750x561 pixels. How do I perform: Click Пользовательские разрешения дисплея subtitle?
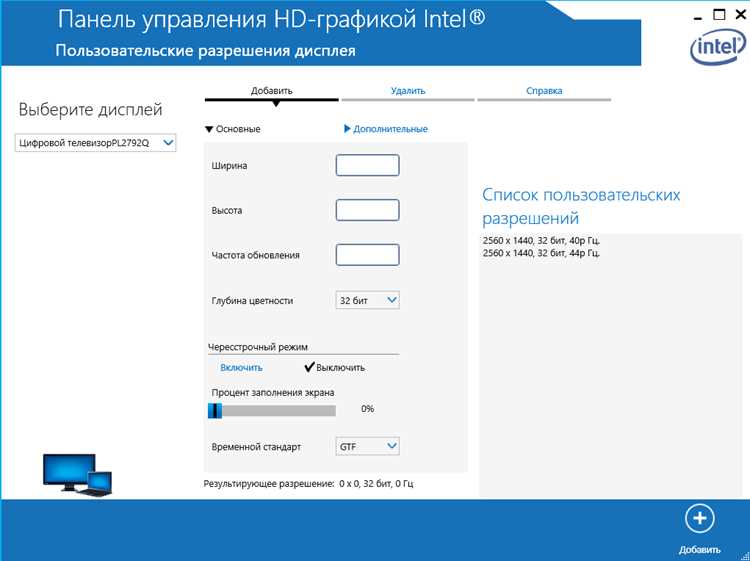coord(205,51)
